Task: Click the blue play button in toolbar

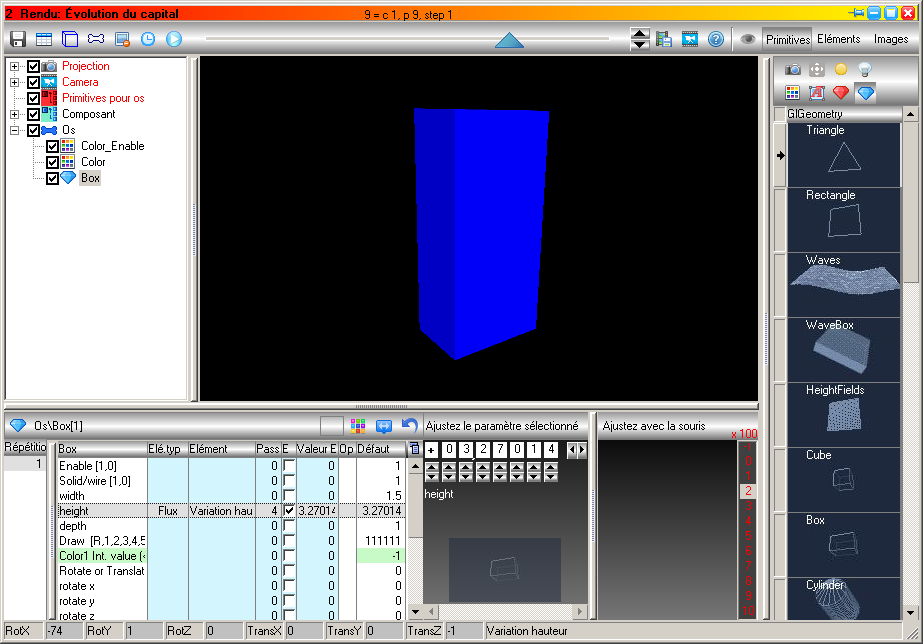Action: pyautogui.click(x=174, y=39)
